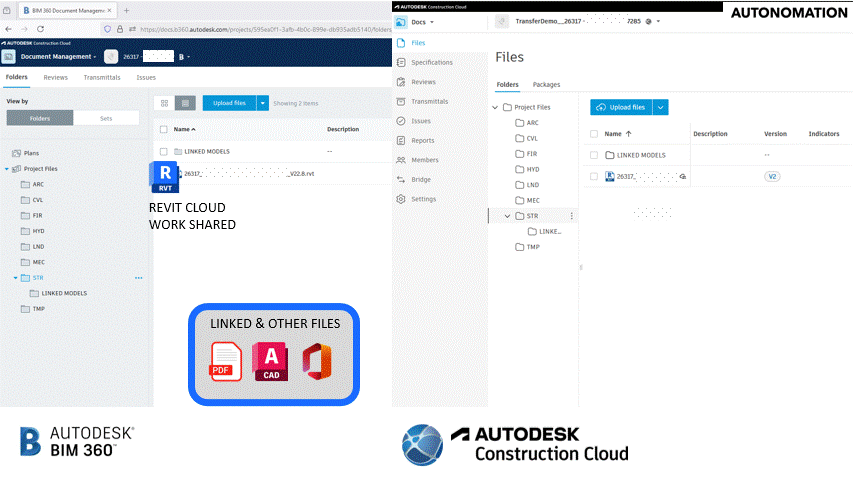
Task: Open the Transmittals tab in BIM 360
Action: tap(102, 77)
